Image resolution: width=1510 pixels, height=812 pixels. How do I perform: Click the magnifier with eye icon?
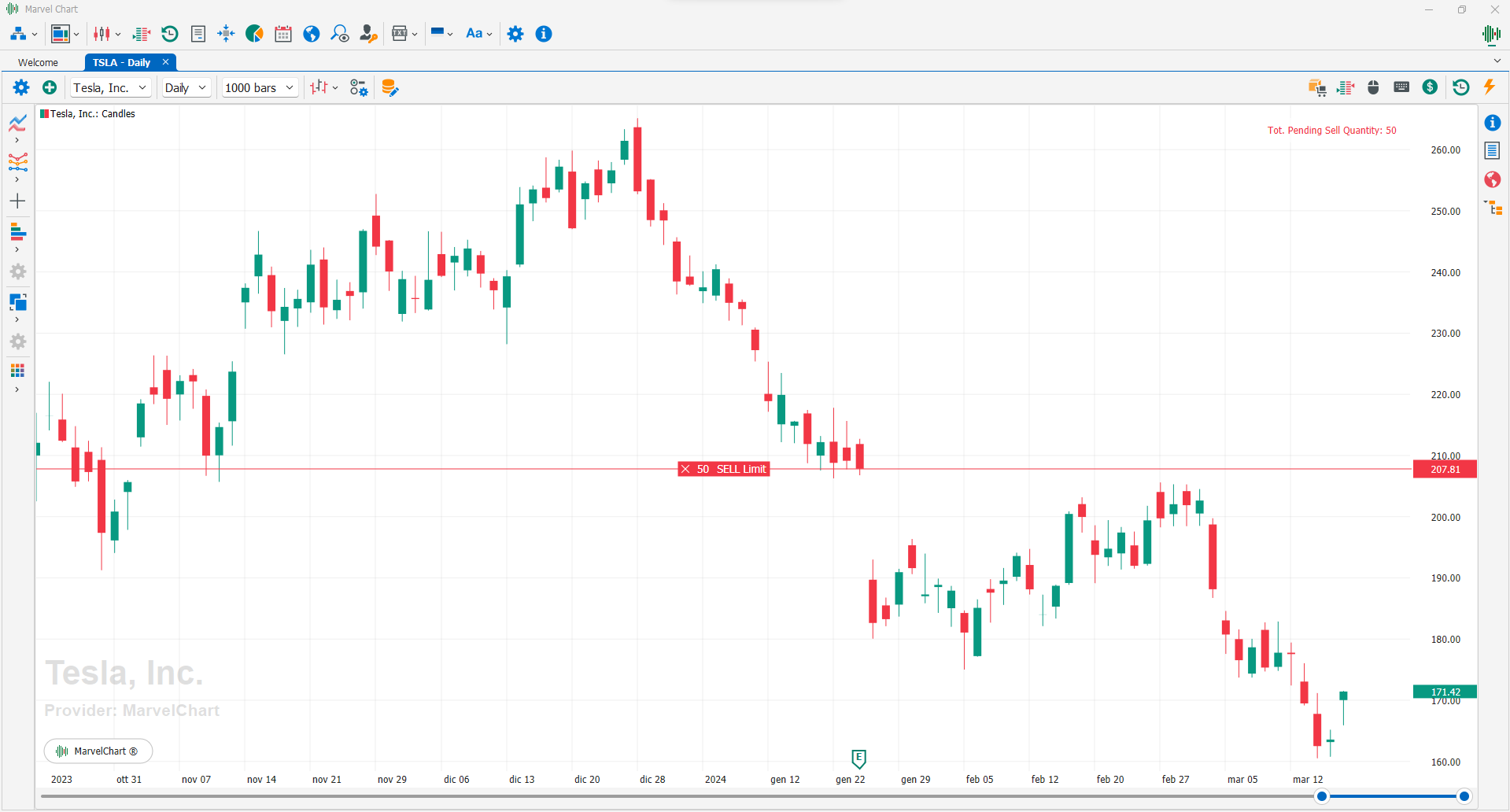[x=340, y=34]
